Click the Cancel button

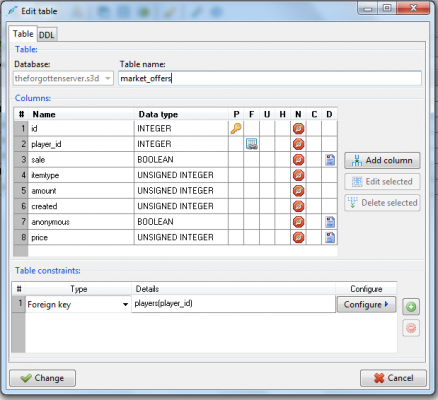[393, 378]
